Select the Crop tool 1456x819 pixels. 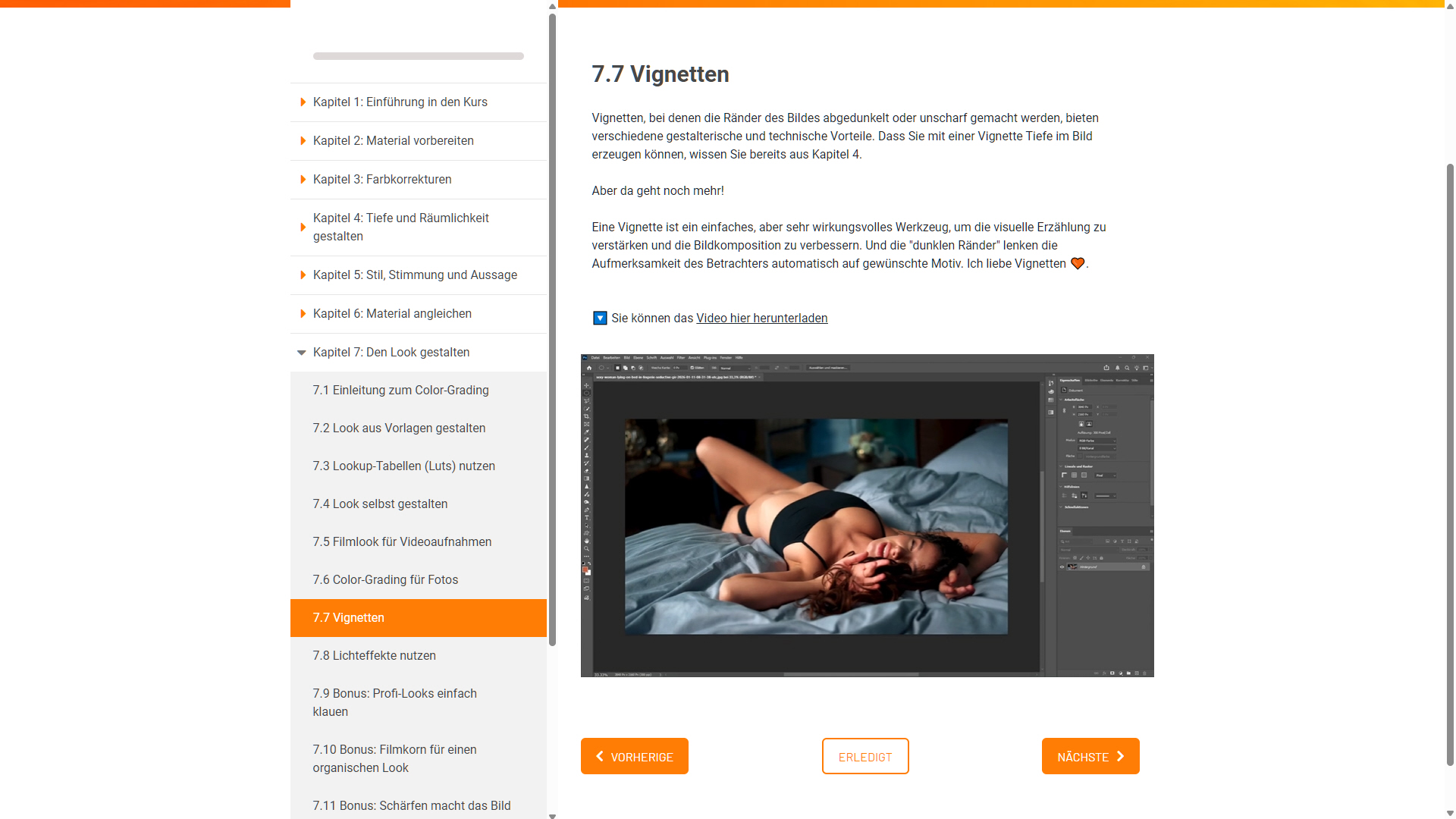coord(586,417)
